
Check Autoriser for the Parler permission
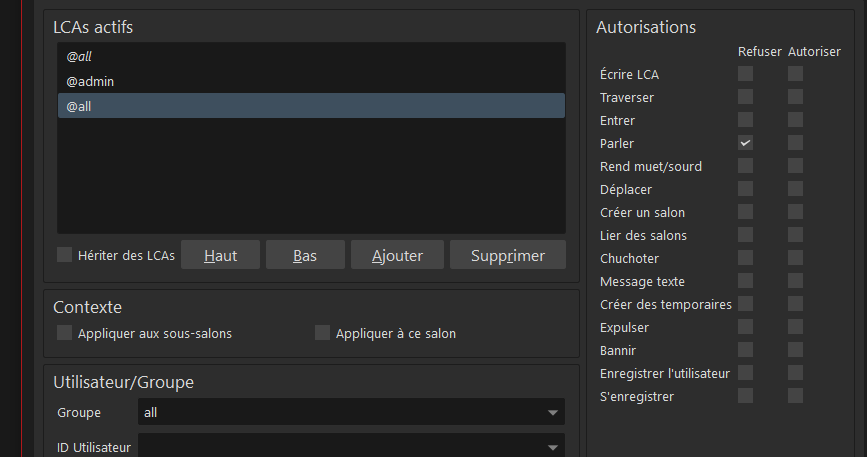pos(795,143)
